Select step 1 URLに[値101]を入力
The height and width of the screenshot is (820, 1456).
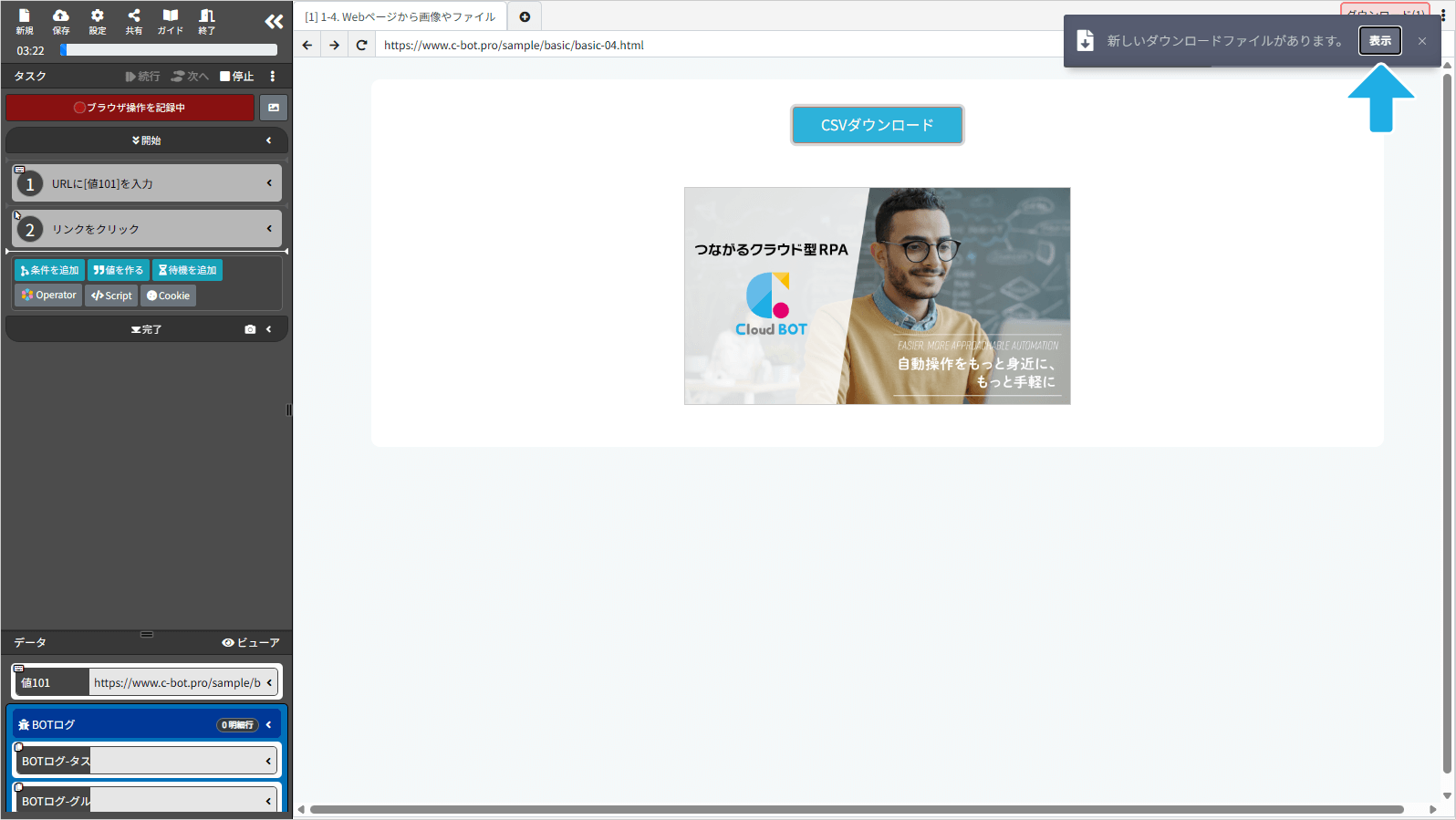pyautogui.click(x=147, y=183)
